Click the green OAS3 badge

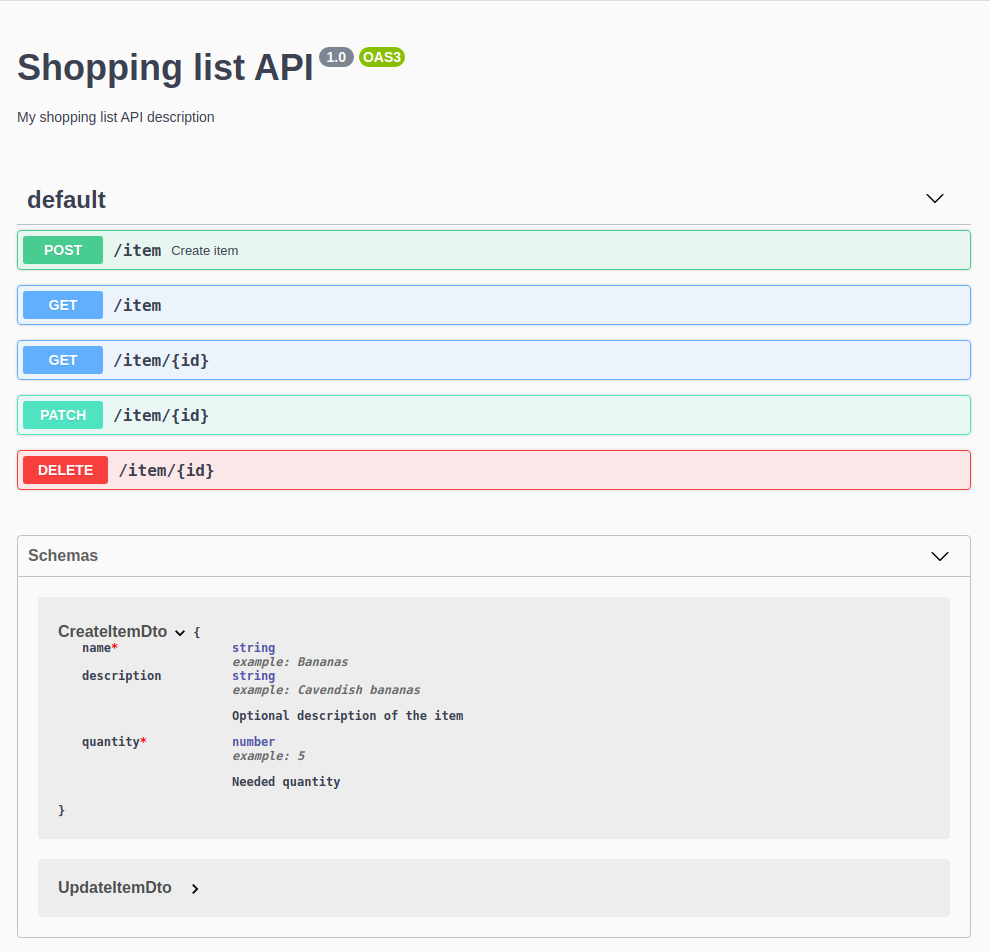pyautogui.click(x=382, y=57)
